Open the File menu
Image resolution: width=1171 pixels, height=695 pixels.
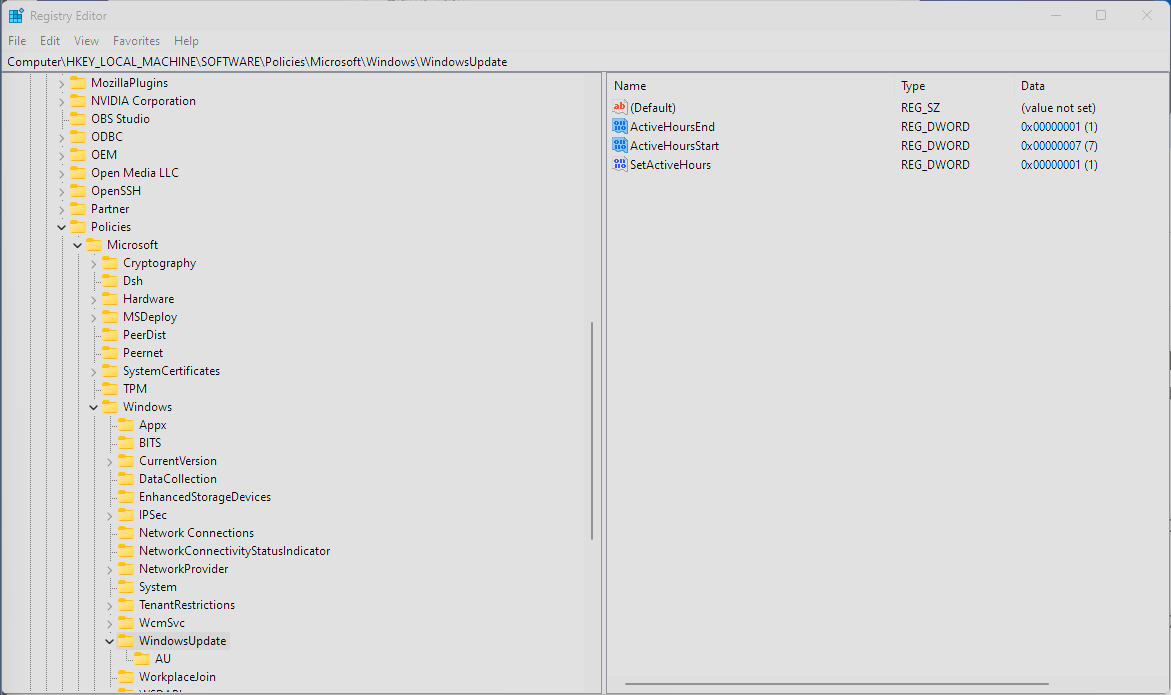tap(16, 41)
